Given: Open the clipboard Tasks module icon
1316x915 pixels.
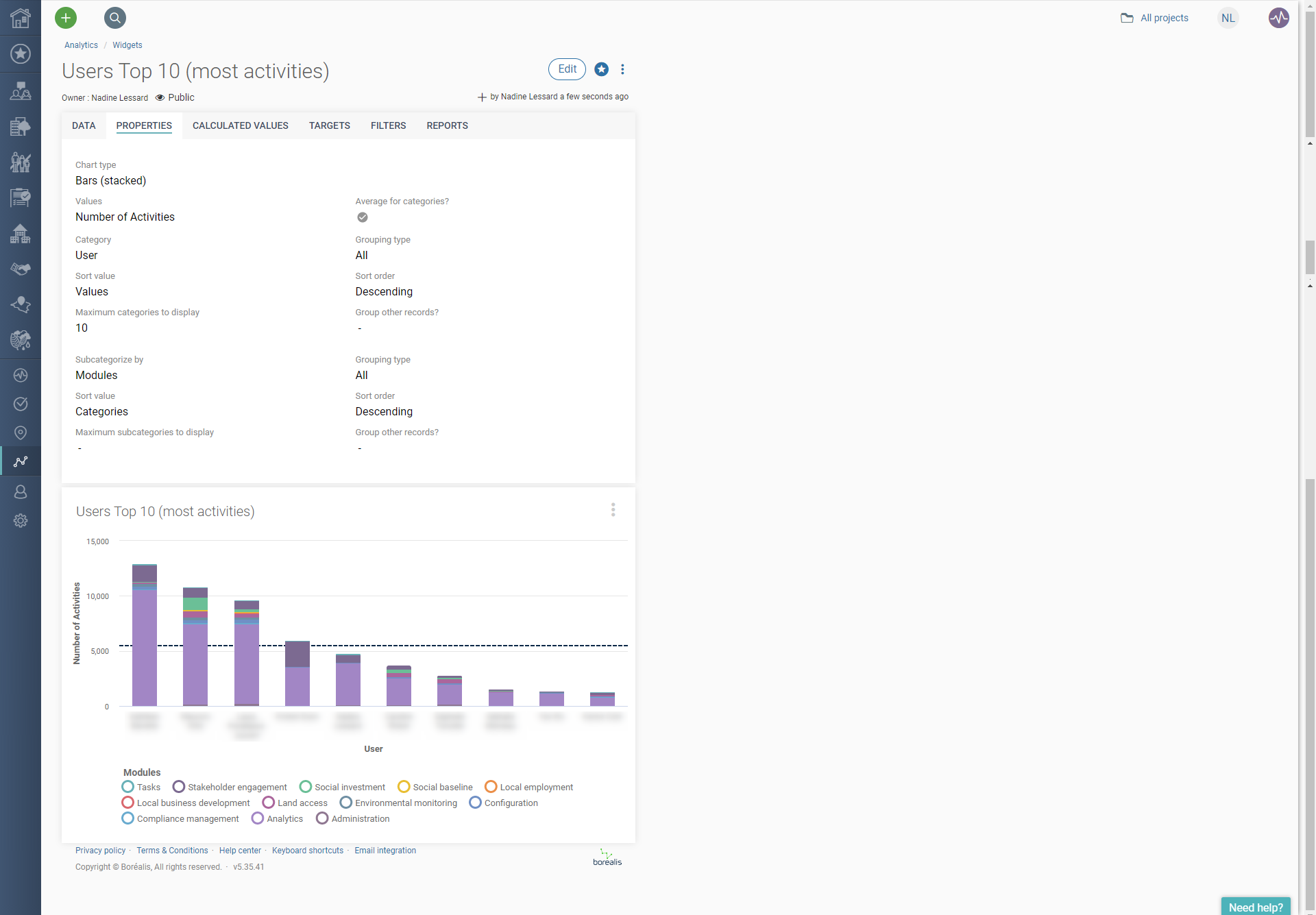Looking at the screenshot, I should pos(20,198).
